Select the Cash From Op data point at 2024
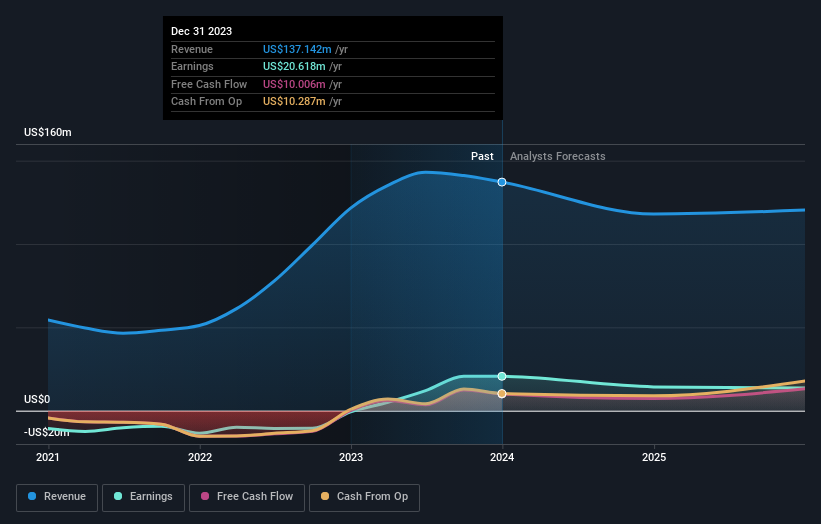Image resolution: width=821 pixels, height=524 pixels. 502,394
